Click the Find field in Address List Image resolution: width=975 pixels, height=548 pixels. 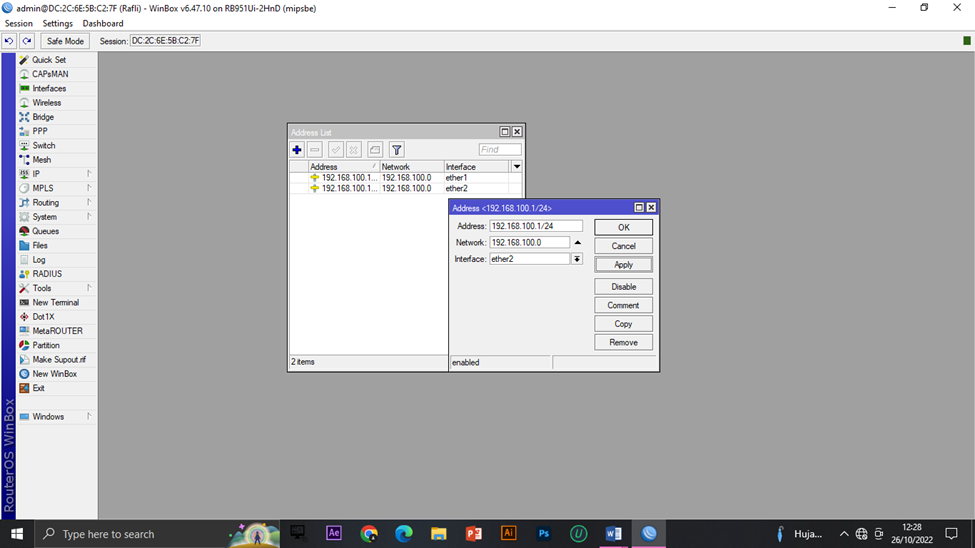pos(500,150)
